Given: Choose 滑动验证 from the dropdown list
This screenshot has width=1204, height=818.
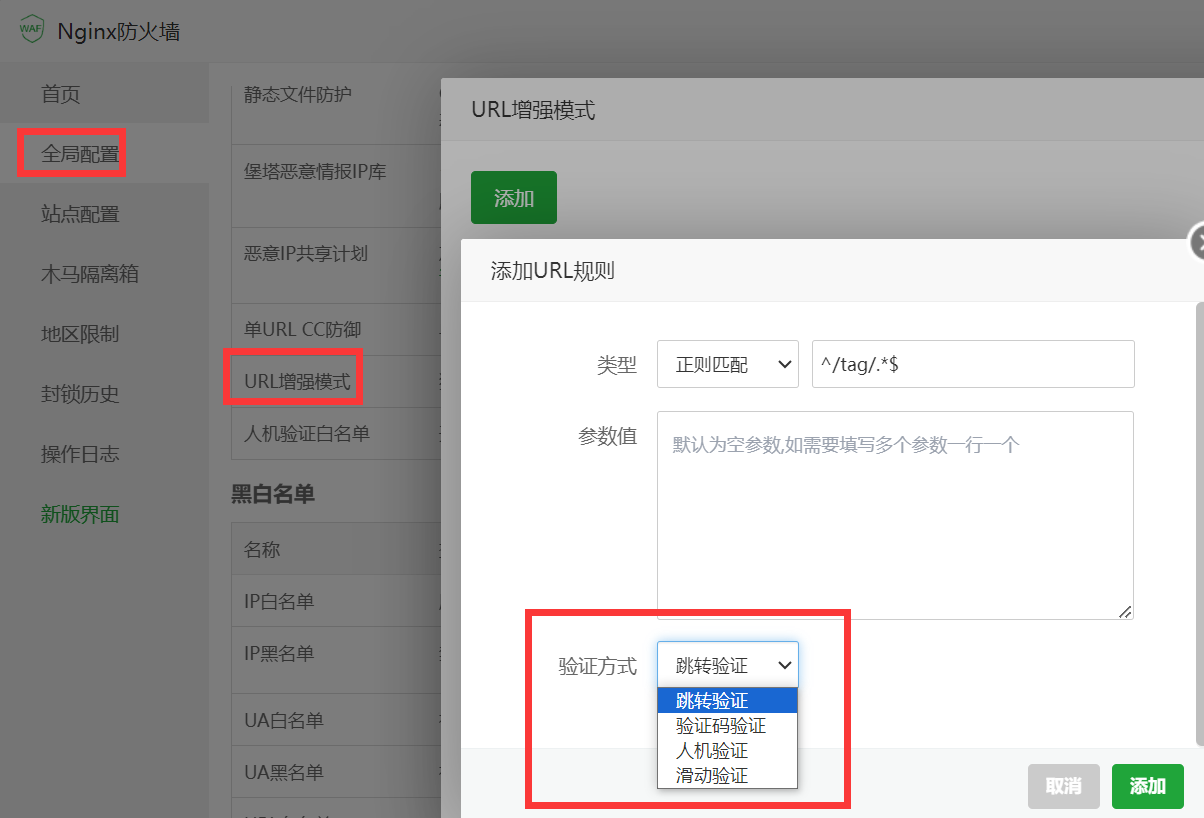Looking at the screenshot, I should click(727, 775).
